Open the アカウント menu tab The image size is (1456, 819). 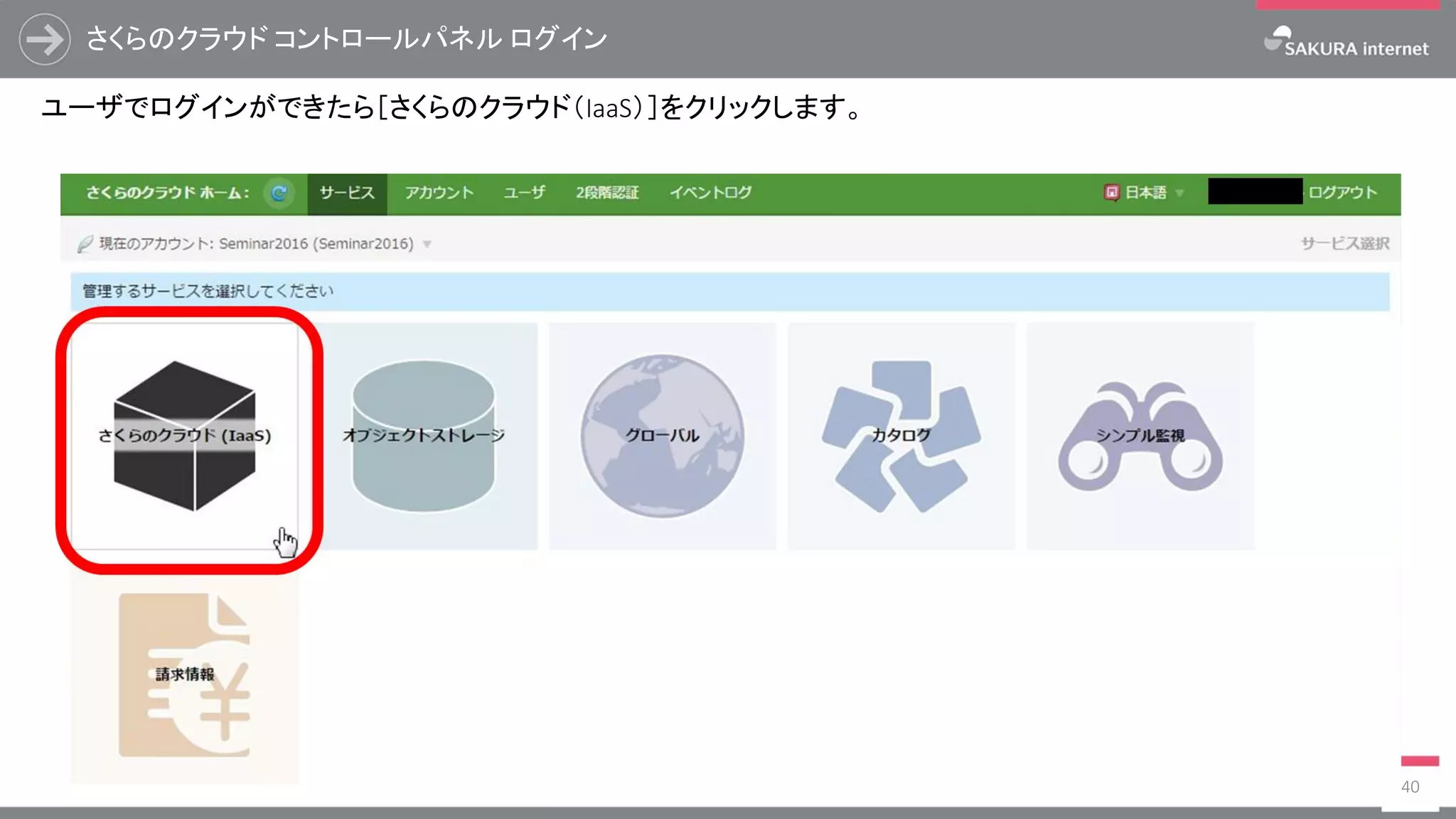[x=439, y=193]
